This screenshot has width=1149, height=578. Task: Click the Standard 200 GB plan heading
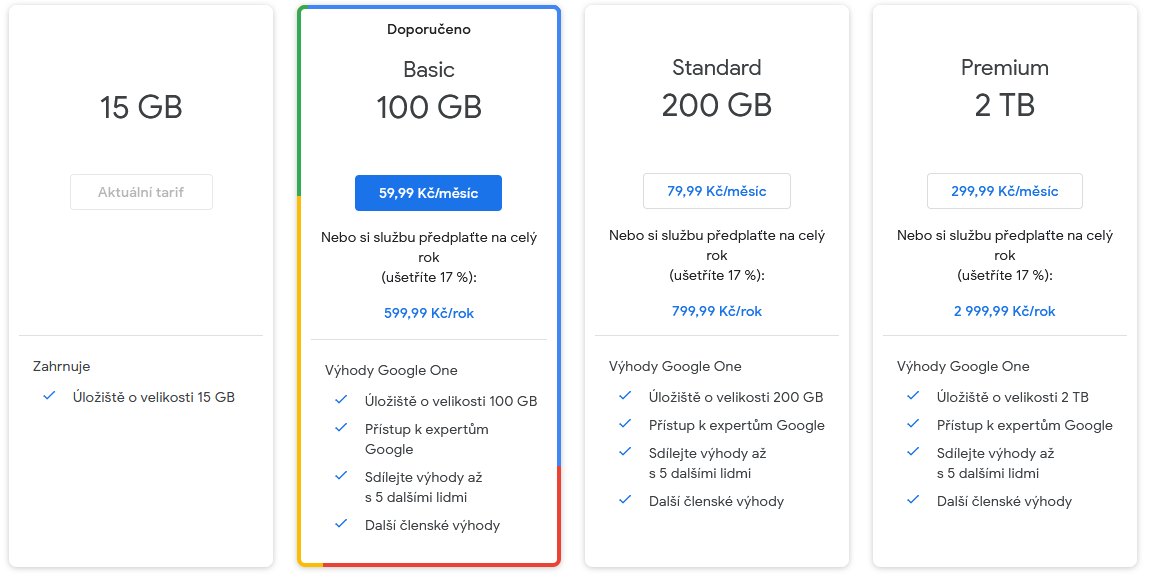pos(716,87)
